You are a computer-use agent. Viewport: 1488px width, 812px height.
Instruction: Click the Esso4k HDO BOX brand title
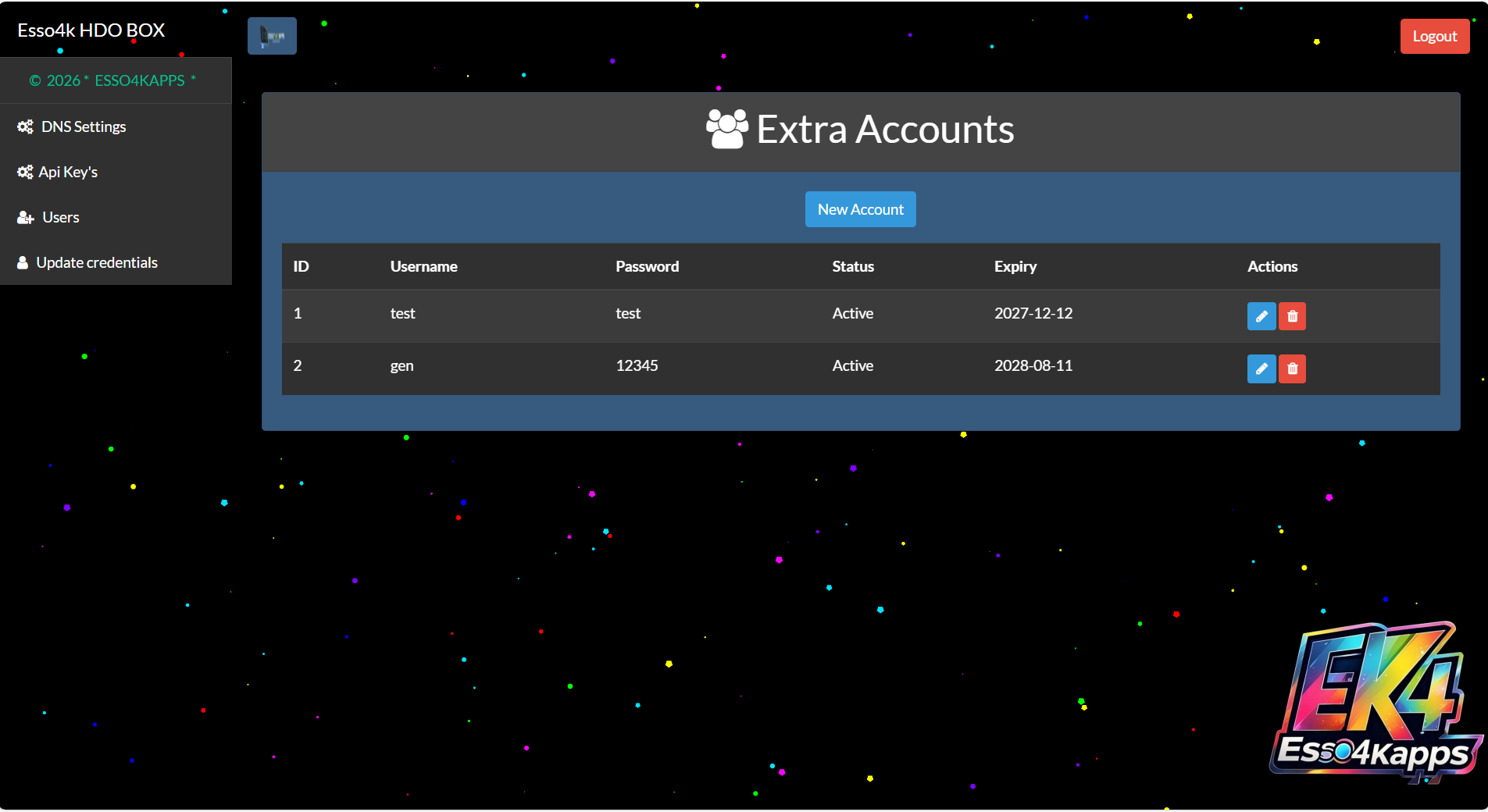coord(91,30)
